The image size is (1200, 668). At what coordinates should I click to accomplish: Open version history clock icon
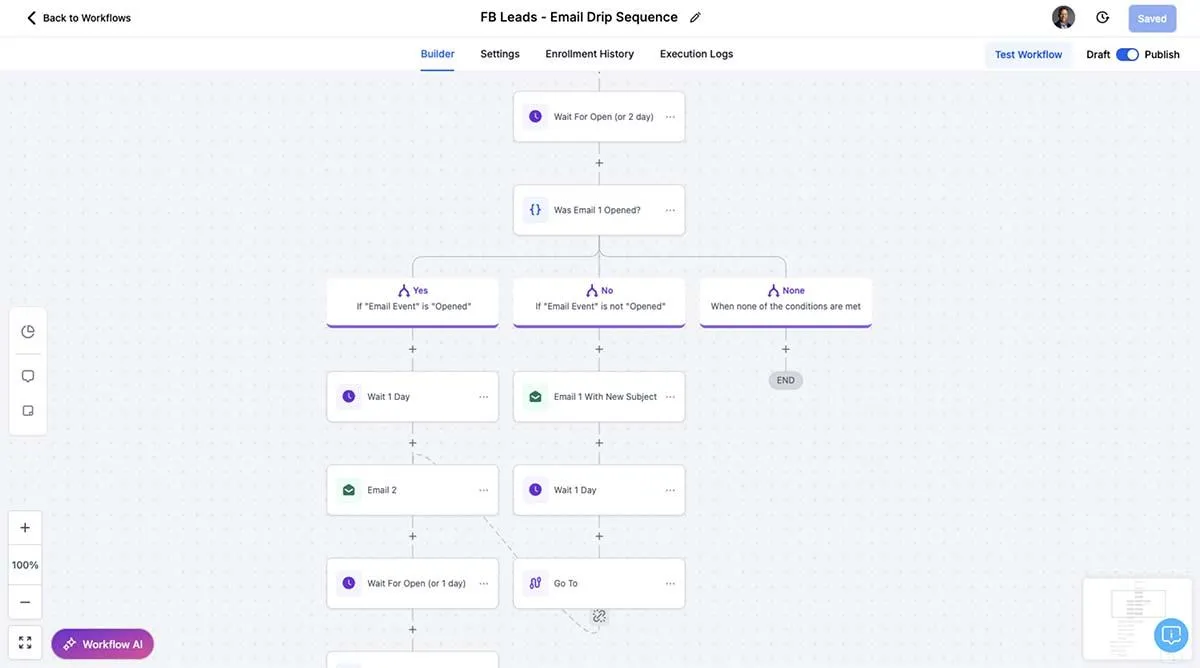tap(1102, 17)
